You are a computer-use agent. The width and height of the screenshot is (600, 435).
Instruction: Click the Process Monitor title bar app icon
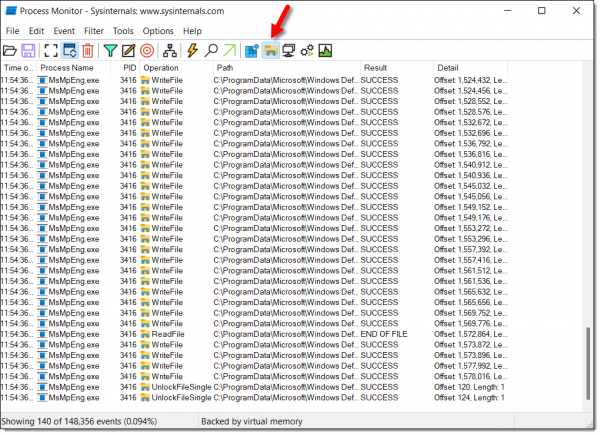(x=10, y=11)
